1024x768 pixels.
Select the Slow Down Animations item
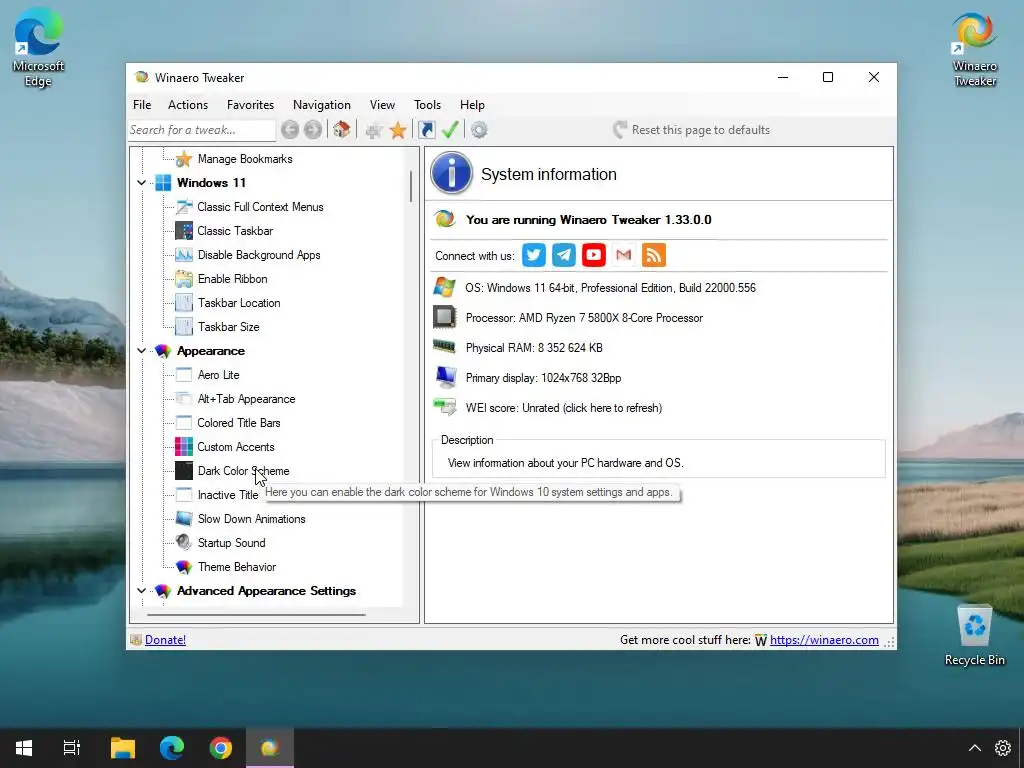[251, 519]
